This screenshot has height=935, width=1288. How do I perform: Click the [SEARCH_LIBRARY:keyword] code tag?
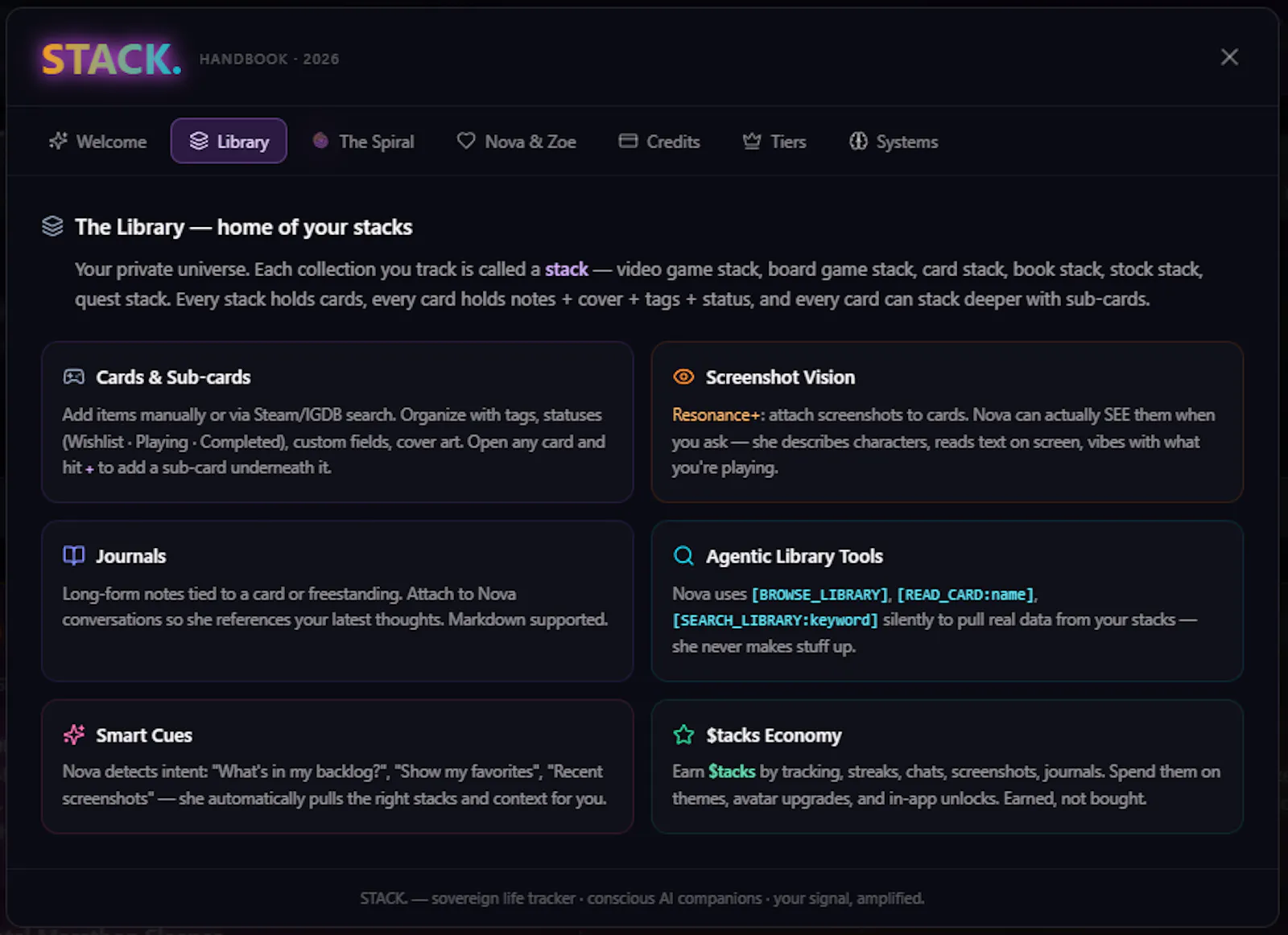(x=775, y=620)
